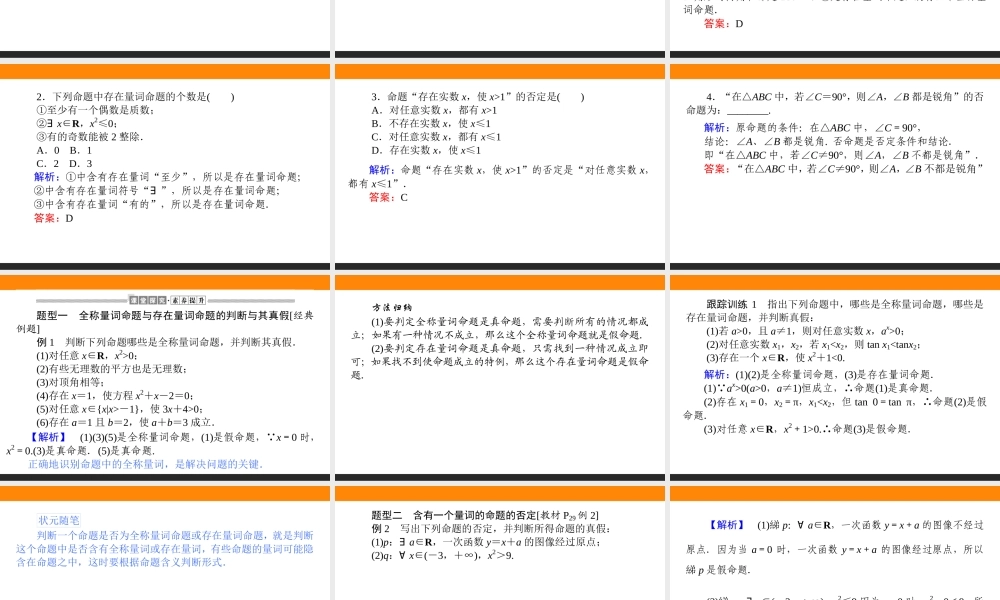Viewport: 1000px width, 600px height.
Task: Click item '(3)对顶角相等'
Action: coord(70,383)
